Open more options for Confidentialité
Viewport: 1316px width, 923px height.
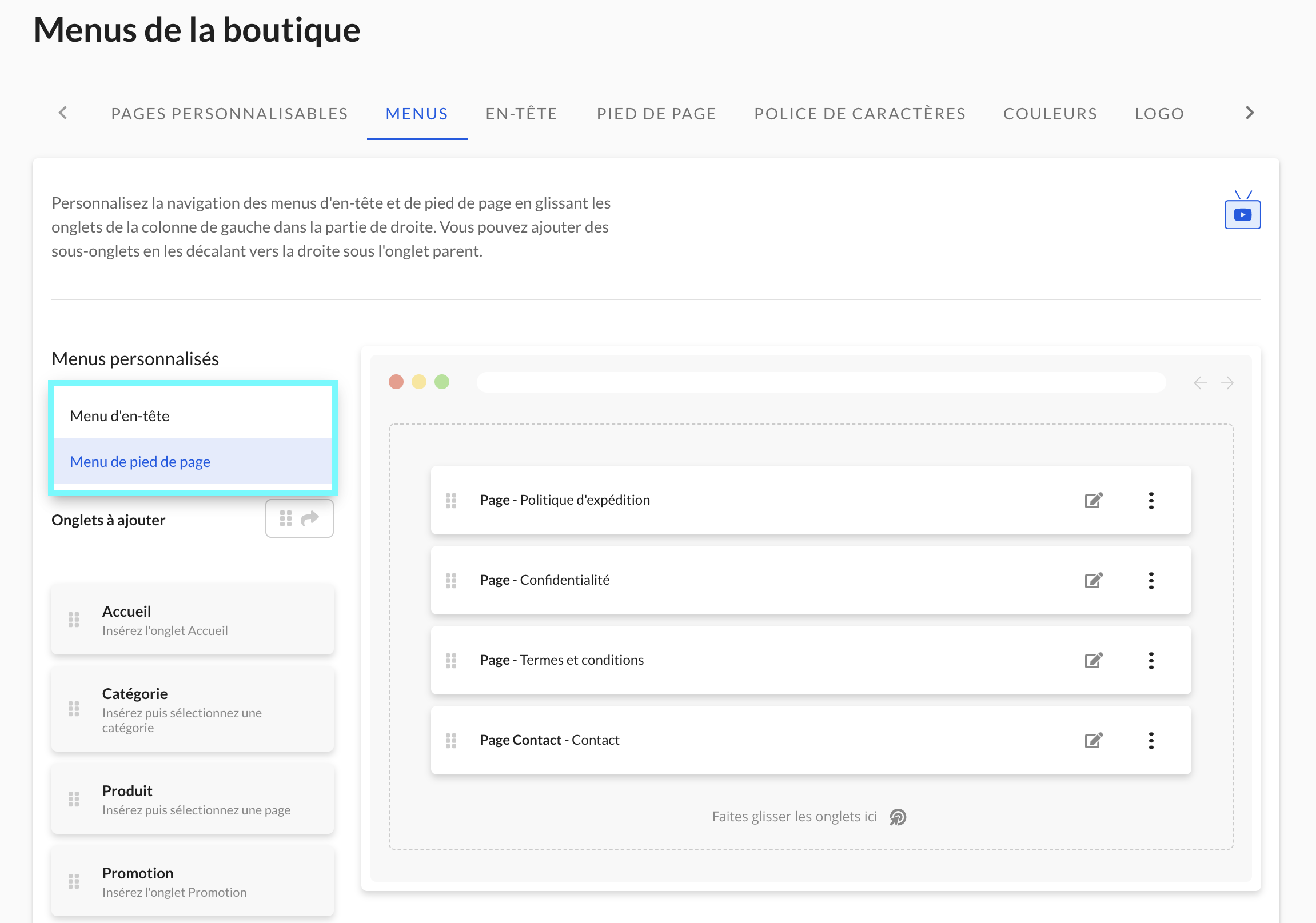click(1151, 581)
